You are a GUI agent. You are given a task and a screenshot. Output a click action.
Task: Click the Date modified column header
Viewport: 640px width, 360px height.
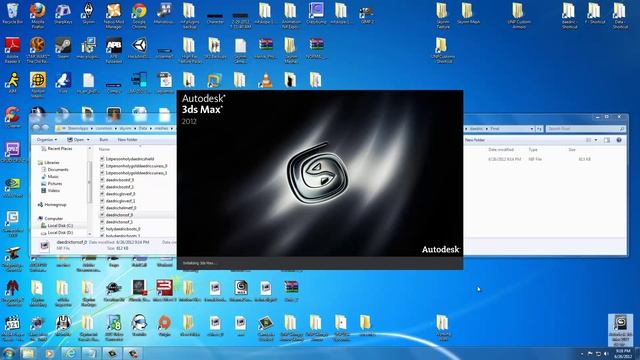501,150
